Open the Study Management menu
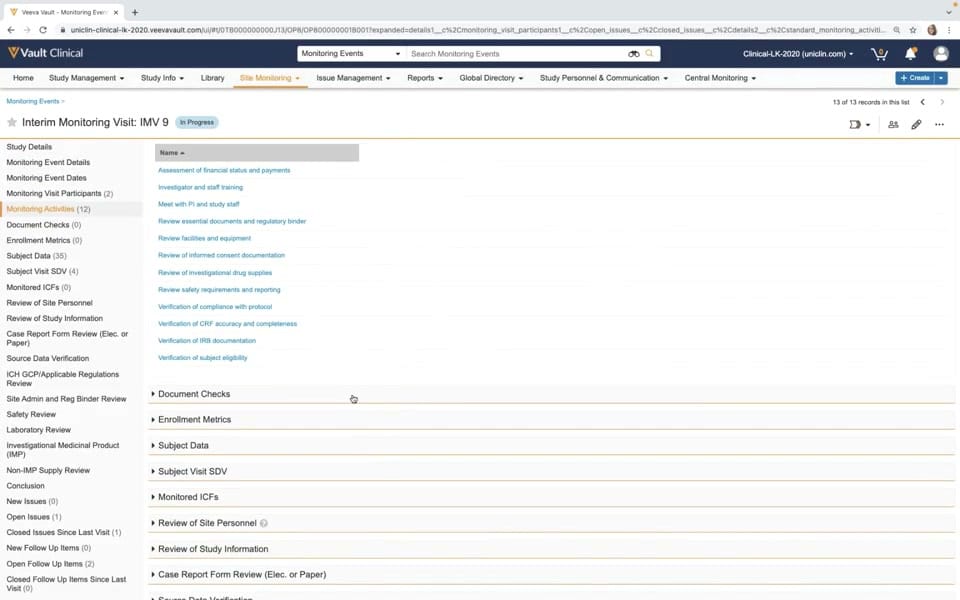960x600 pixels. (x=86, y=78)
